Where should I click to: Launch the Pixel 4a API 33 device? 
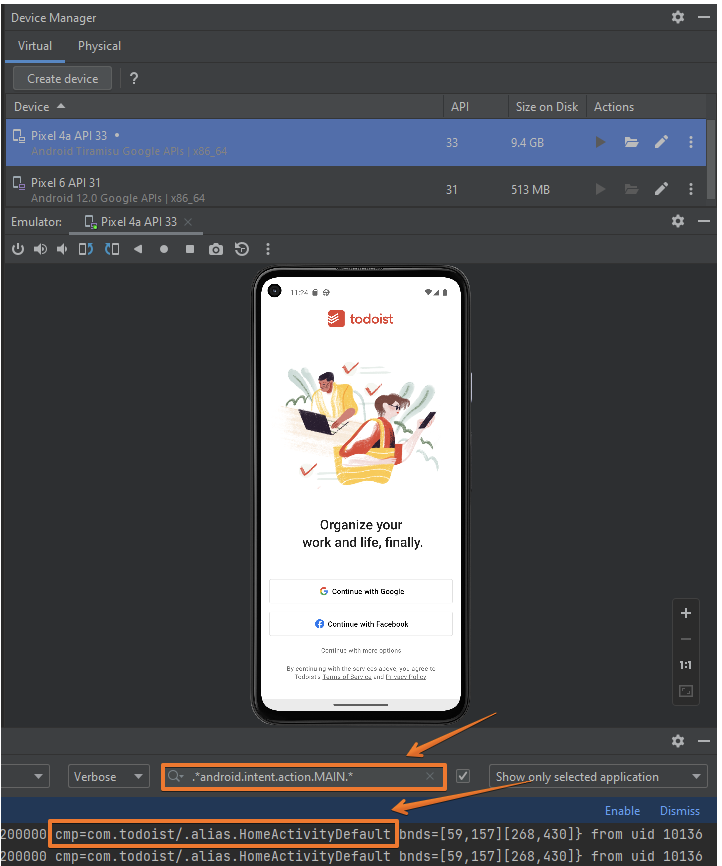tap(600, 142)
